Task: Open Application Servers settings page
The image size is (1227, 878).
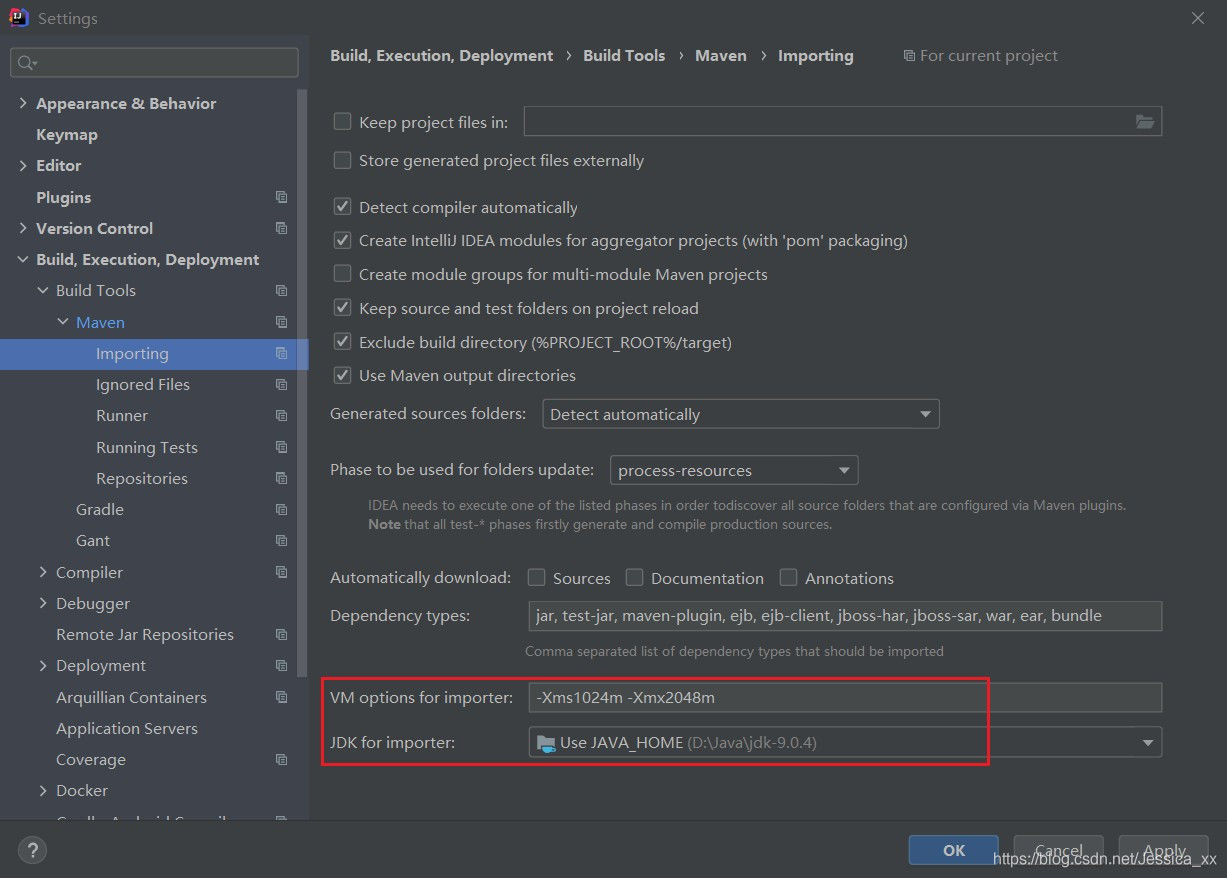Action: [127, 728]
